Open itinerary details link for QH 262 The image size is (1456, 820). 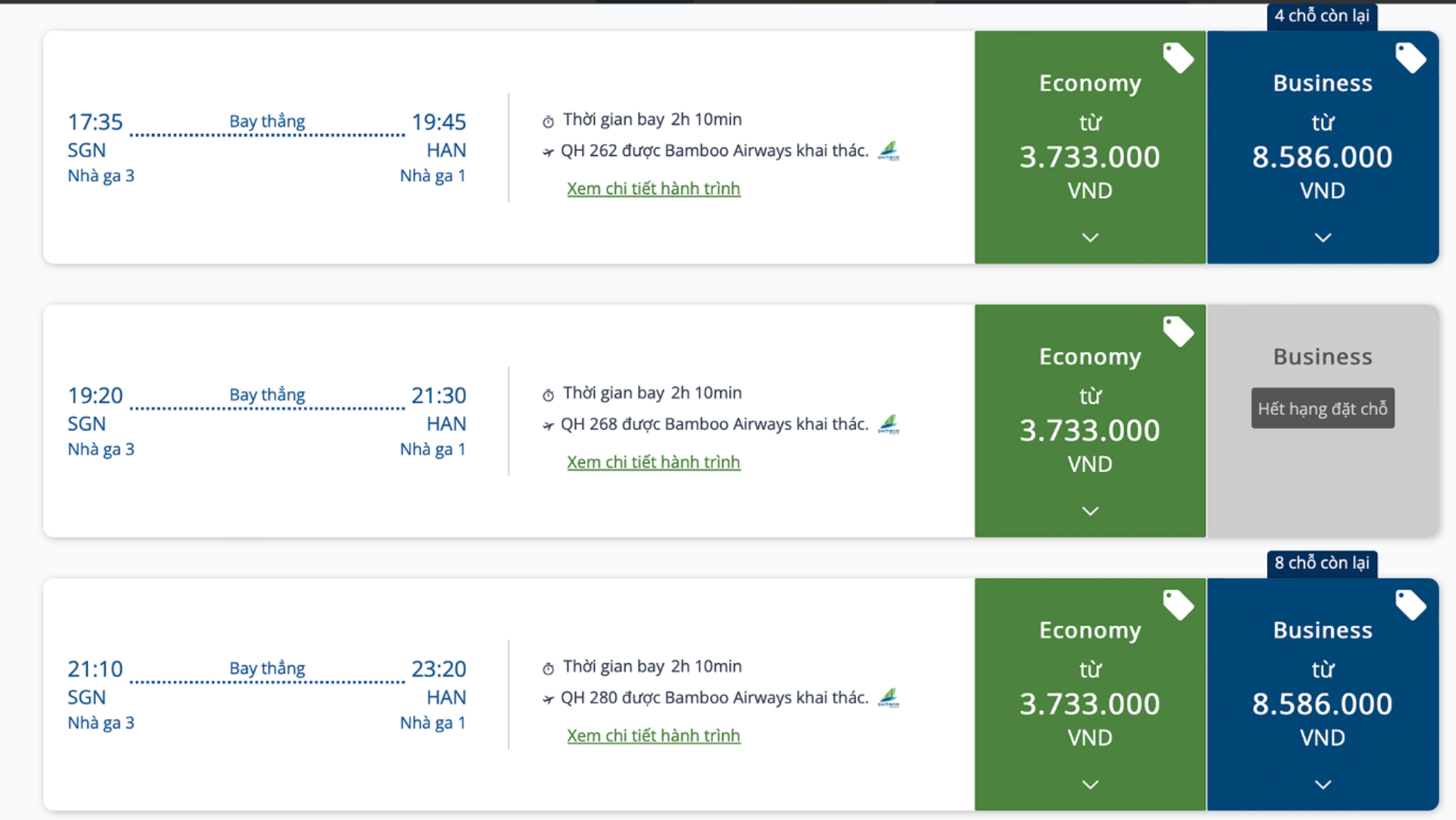click(653, 188)
